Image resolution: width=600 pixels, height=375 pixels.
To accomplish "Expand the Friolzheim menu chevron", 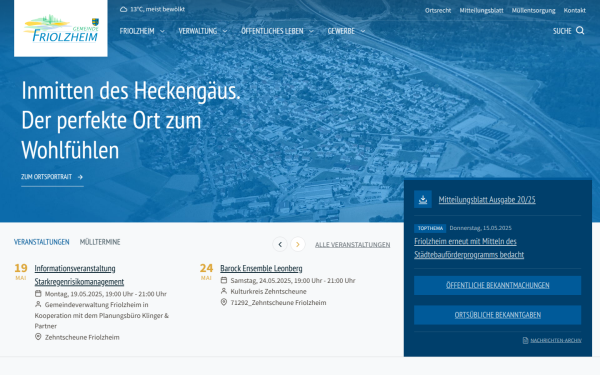I will click(x=162, y=31).
